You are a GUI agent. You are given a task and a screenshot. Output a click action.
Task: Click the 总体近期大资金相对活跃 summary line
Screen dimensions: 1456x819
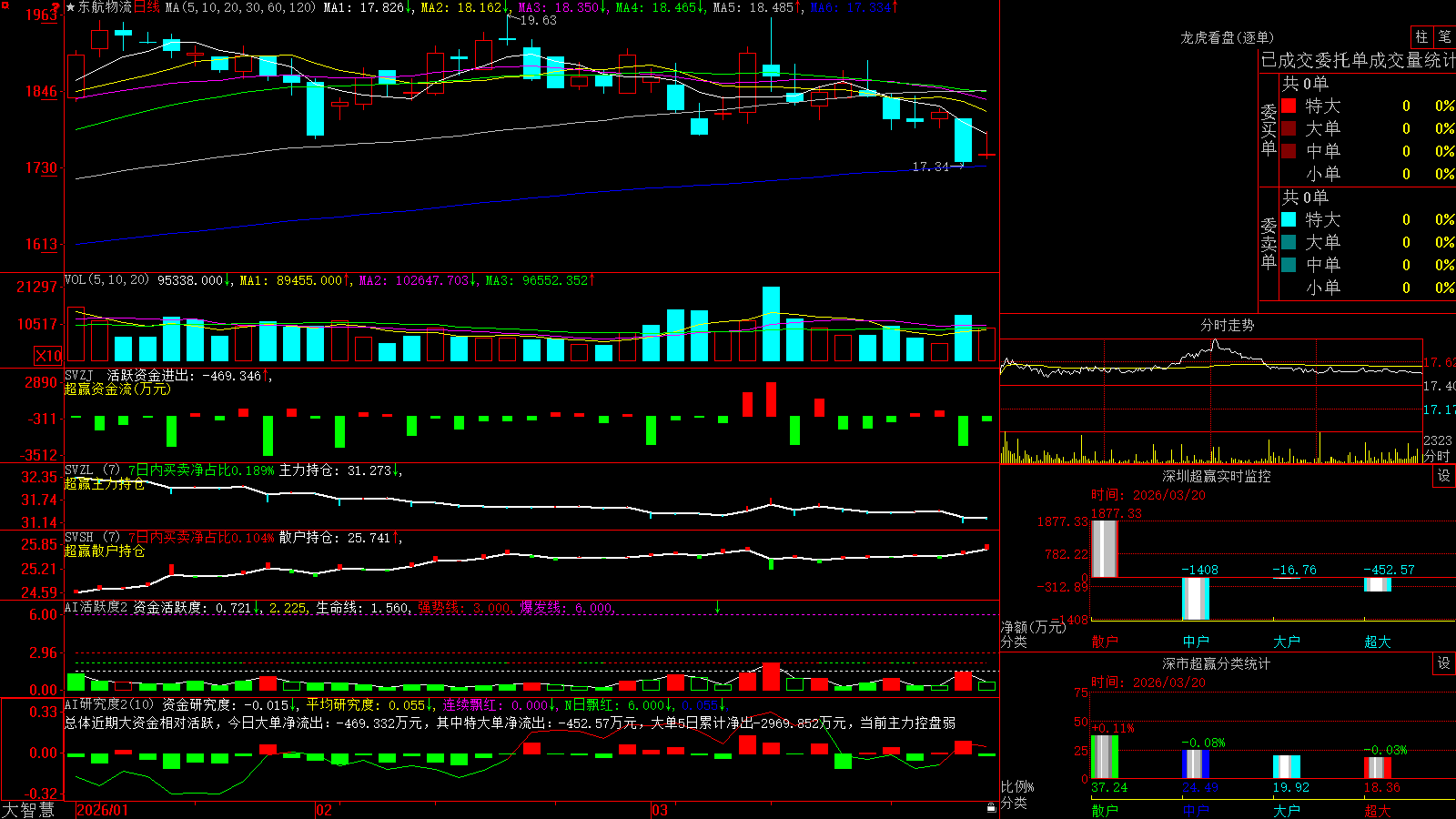point(510,723)
